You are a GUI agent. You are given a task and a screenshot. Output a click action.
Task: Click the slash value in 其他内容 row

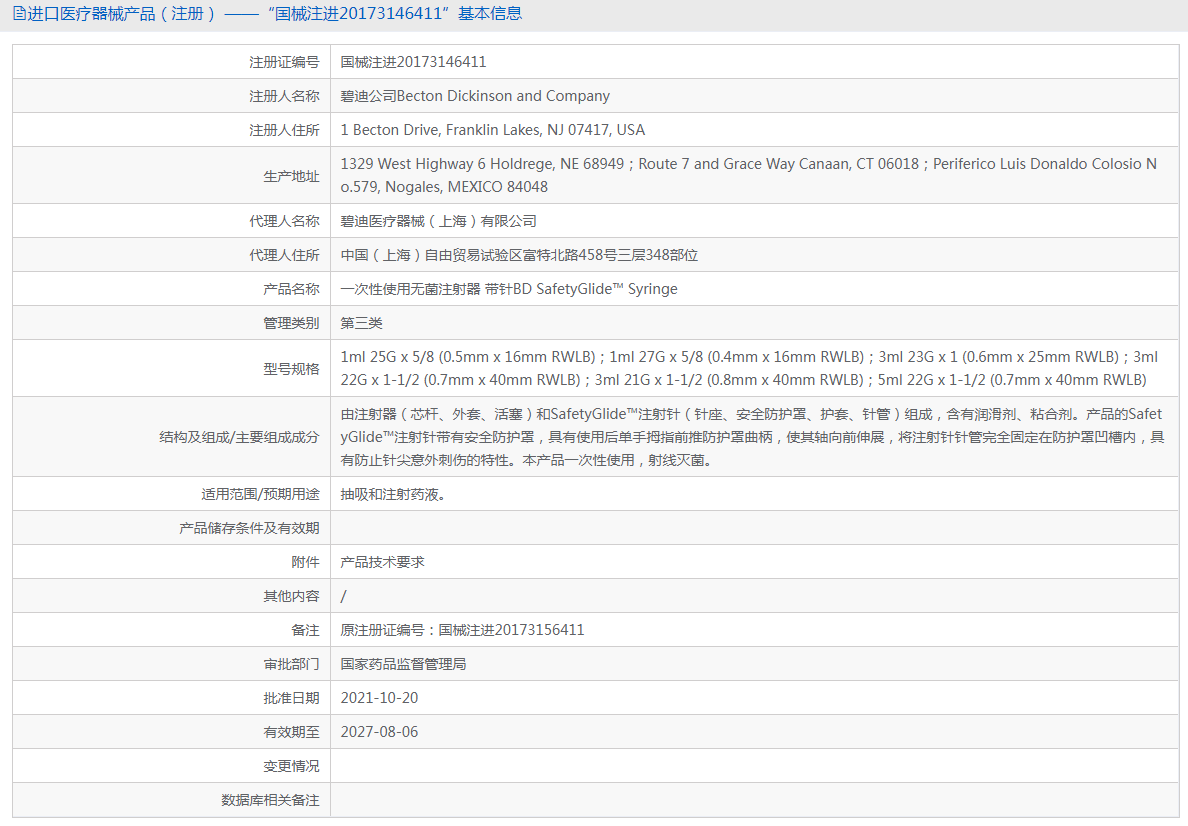click(343, 596)
